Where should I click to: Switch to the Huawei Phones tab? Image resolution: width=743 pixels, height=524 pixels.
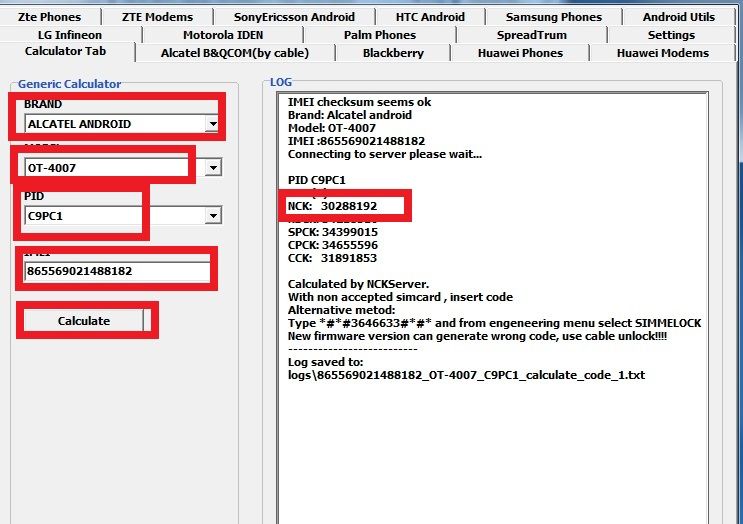point(520,53)
